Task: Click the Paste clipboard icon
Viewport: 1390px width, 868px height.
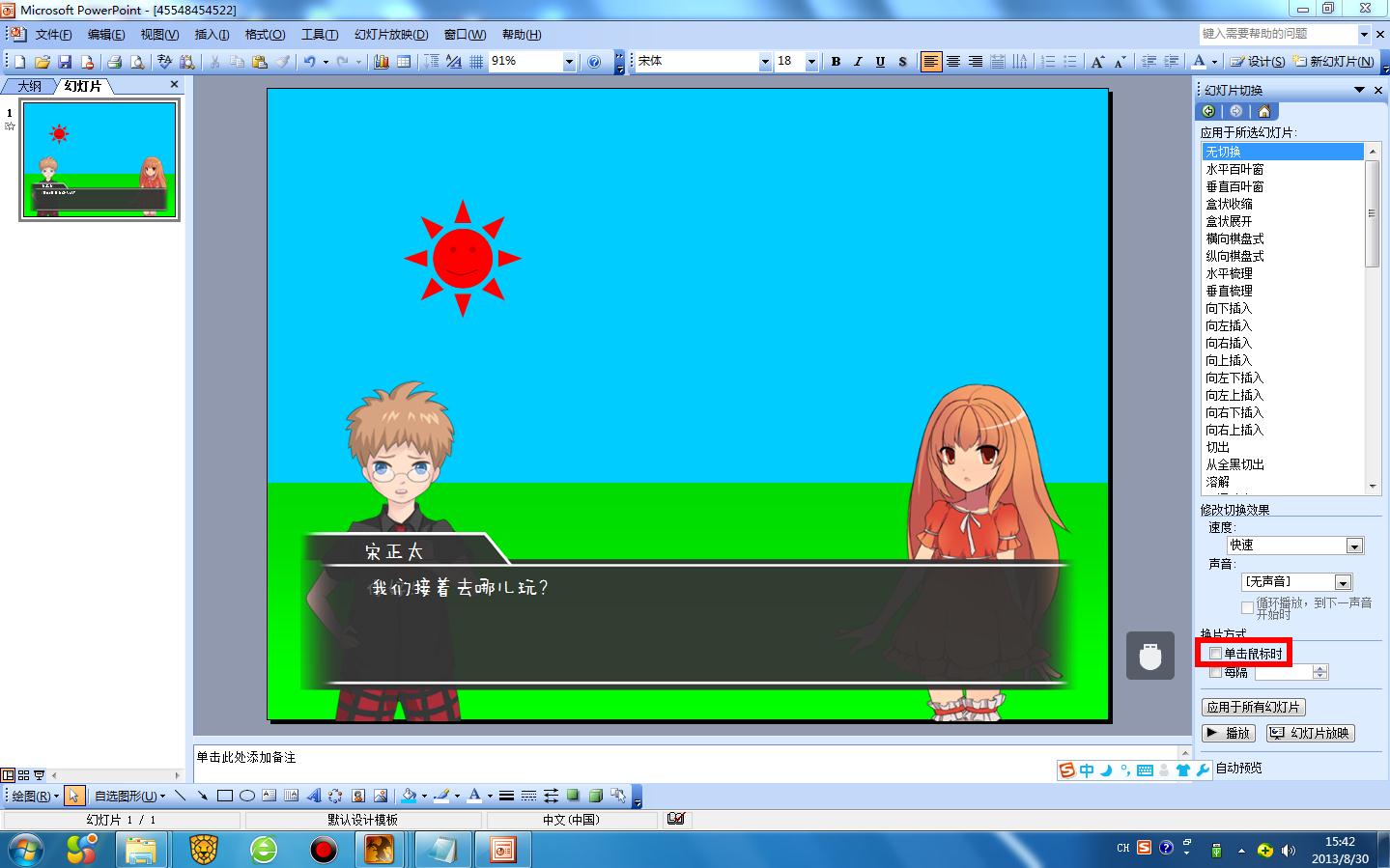Action: pos(259,62)
